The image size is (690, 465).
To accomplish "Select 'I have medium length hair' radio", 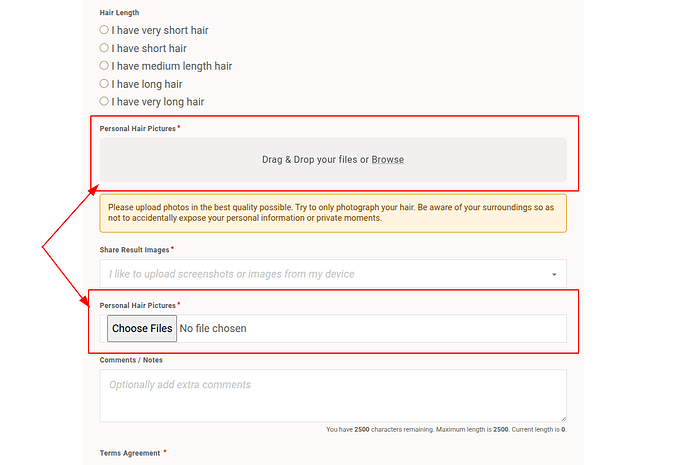I will pos(104,66).
